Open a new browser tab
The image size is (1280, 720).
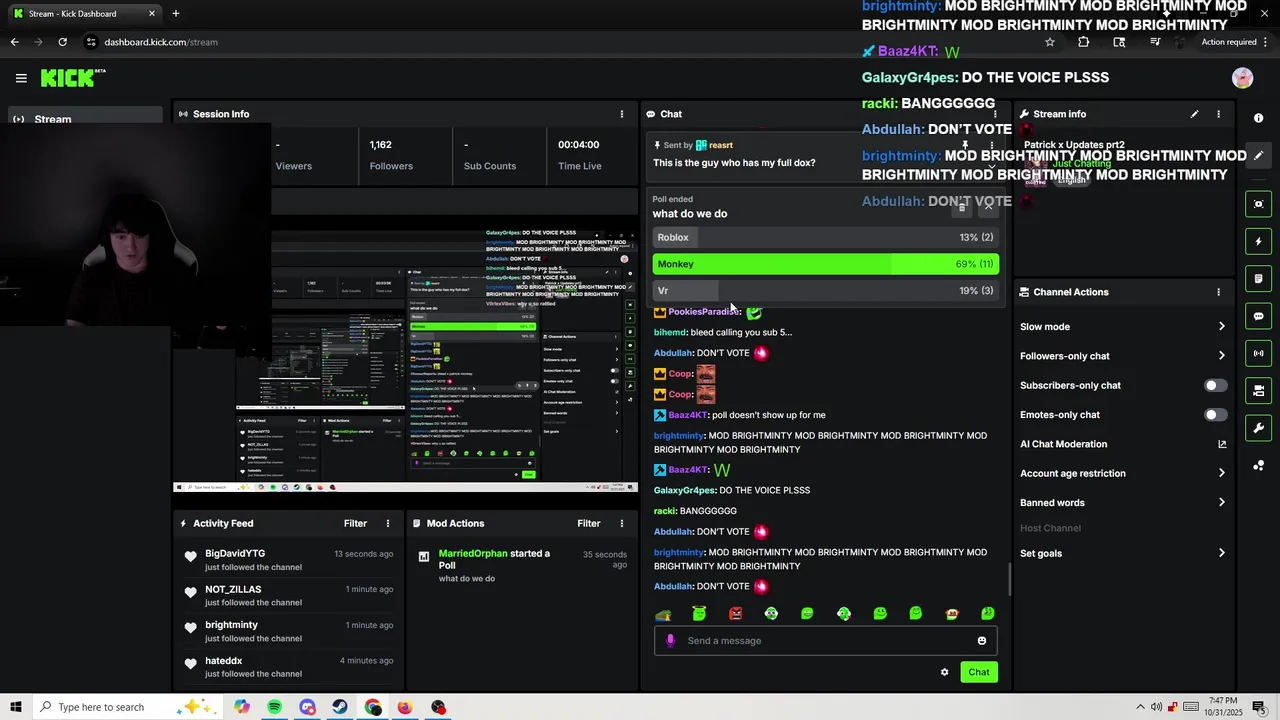click(176, 13)
